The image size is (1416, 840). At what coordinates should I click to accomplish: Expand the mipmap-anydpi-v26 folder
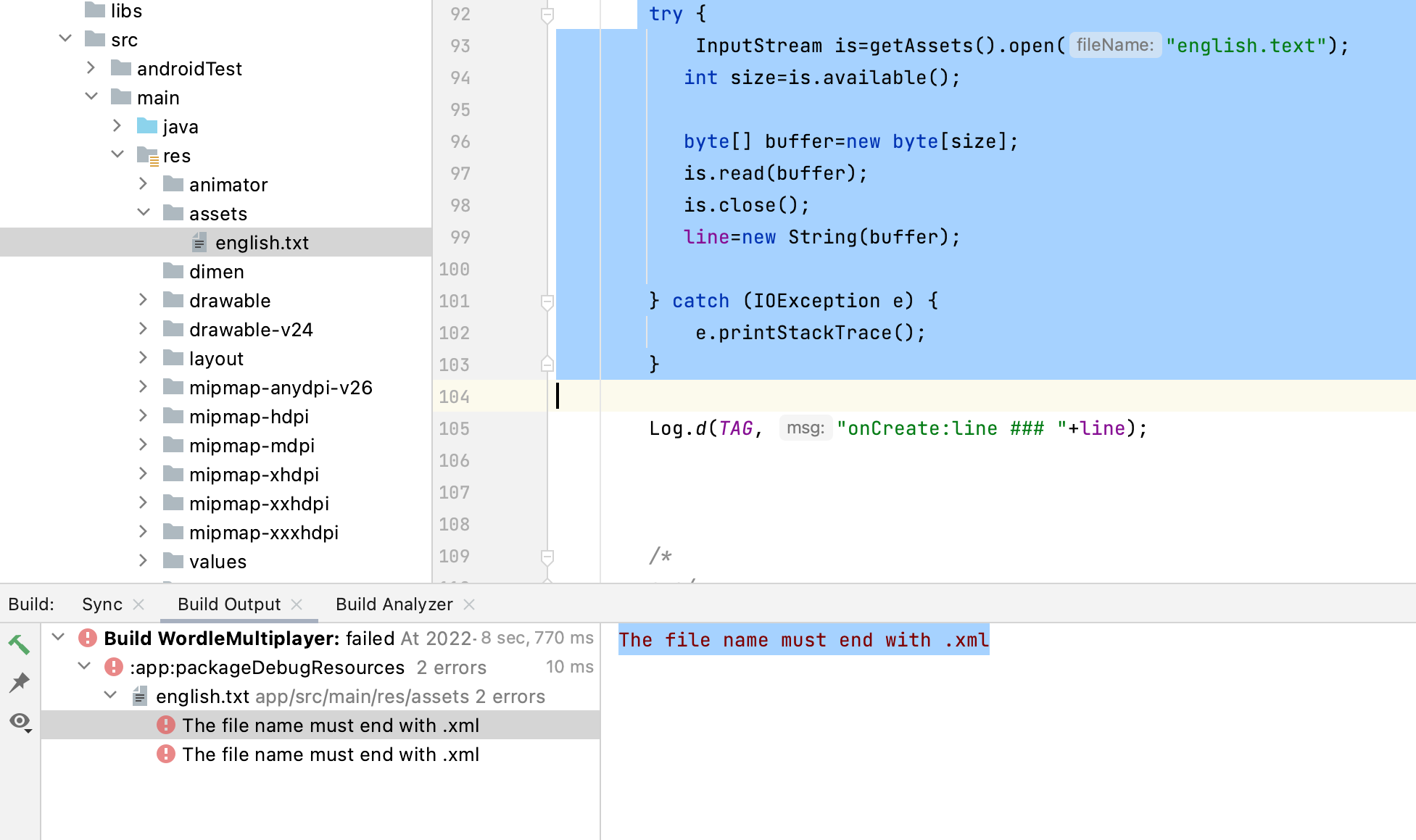point(143,386)
